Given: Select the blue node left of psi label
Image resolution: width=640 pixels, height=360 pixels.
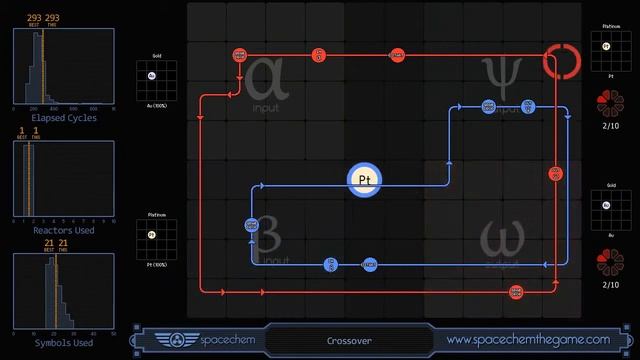Looking at the screenshot, I should pyautogui.click(x=489, y=107).
